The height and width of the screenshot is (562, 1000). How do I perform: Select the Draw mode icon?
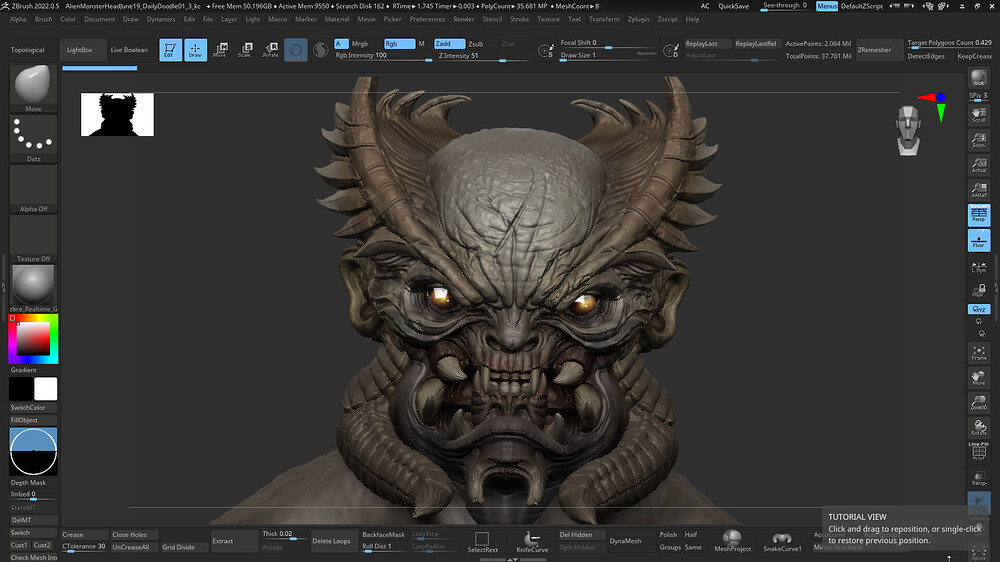[x=195, y=50]
